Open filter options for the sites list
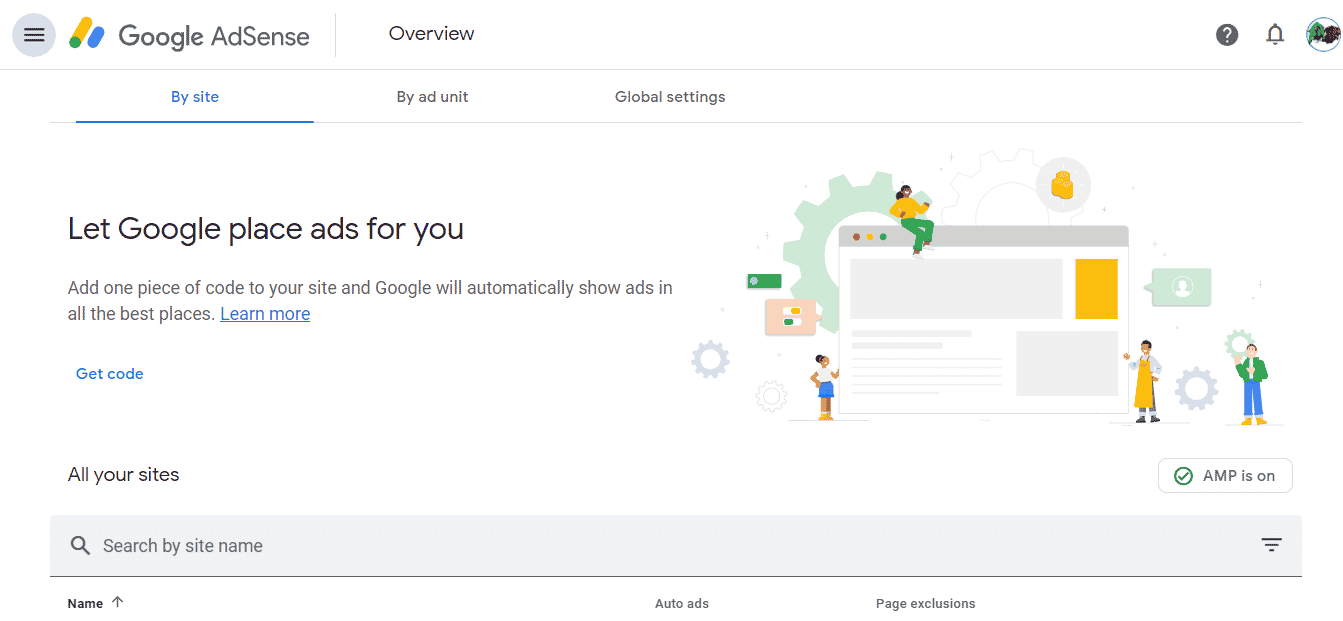Image resolution: width=1343 pixels, height=621 pixels. click(x=1271, y=544)
